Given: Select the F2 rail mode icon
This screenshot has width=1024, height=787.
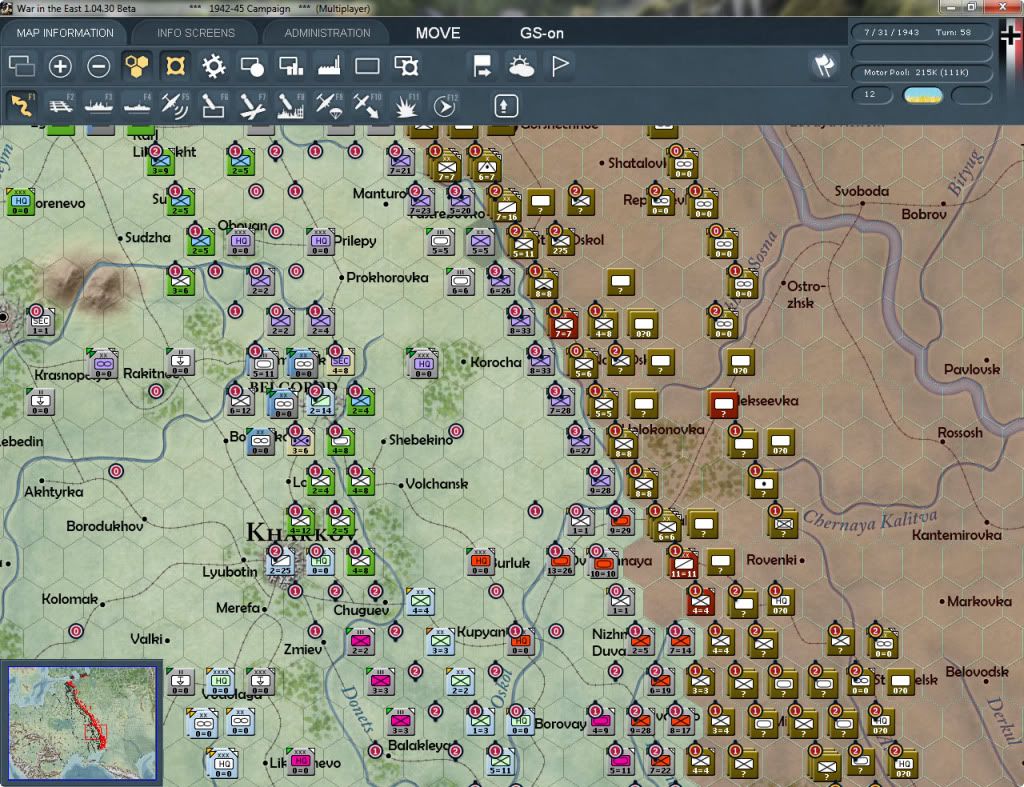Looking at the screenshot, I should [61, 106].
